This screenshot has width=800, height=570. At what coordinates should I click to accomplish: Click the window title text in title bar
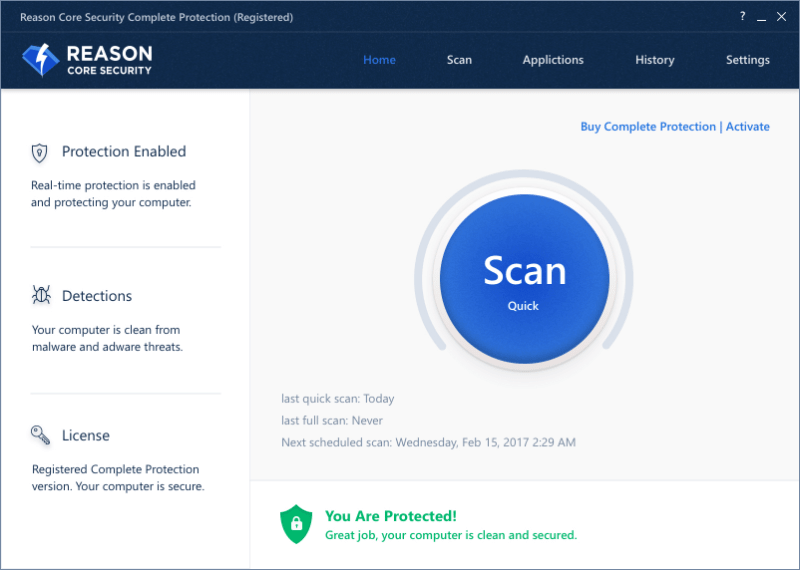point(157,17)
